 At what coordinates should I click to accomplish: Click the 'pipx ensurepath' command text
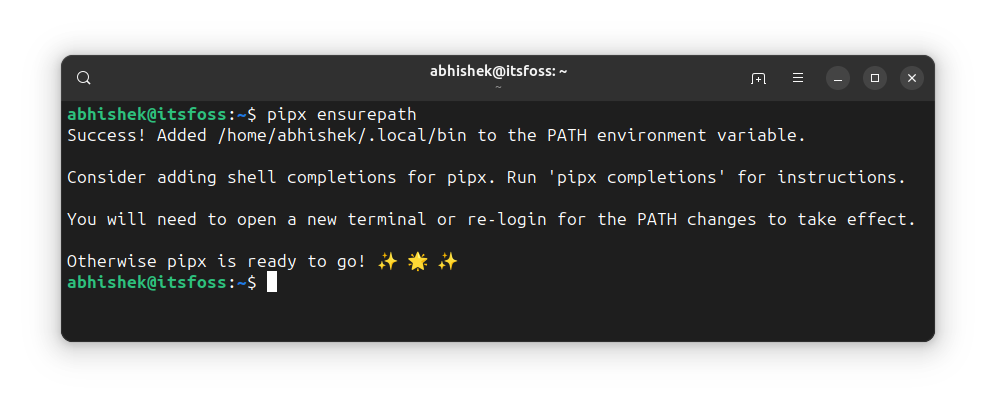click(x=342, y=115)
